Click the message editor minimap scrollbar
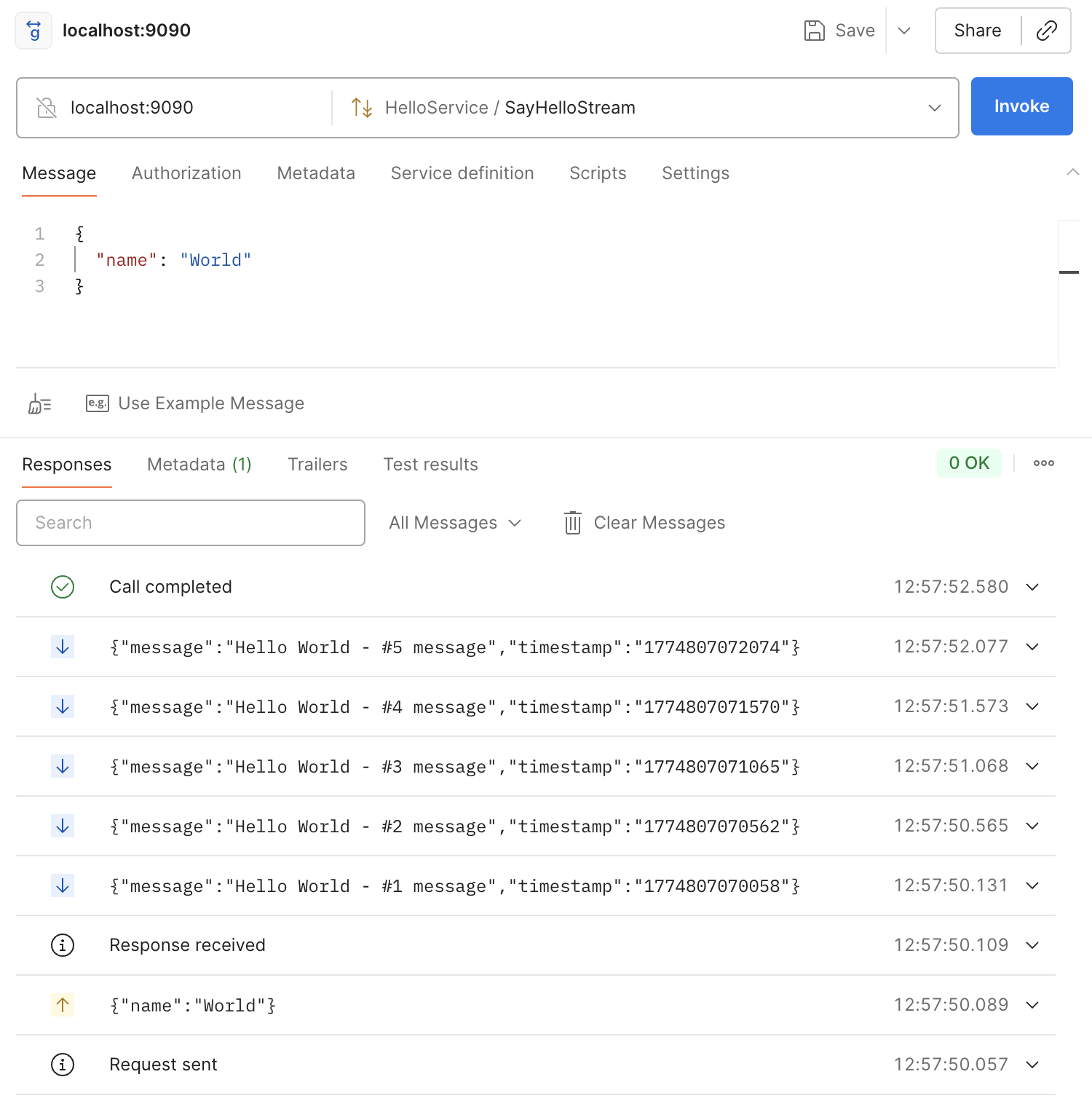 (1068, 272)
